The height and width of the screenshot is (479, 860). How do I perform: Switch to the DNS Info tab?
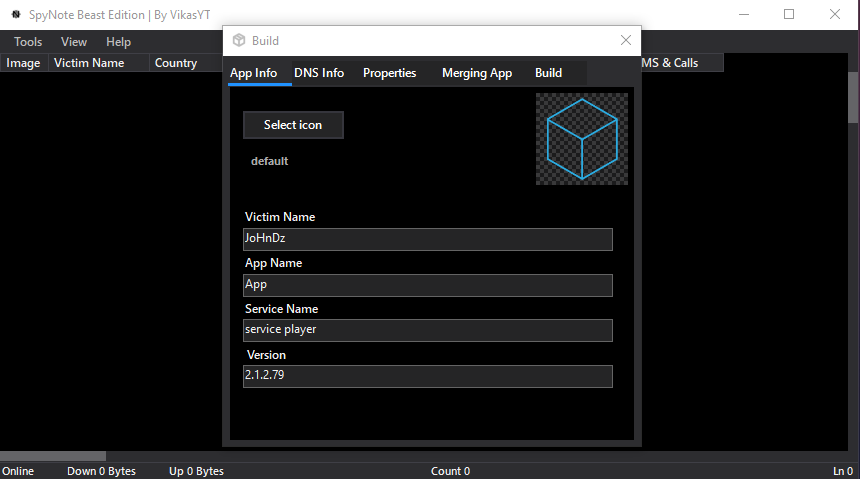tap(319, 73)
